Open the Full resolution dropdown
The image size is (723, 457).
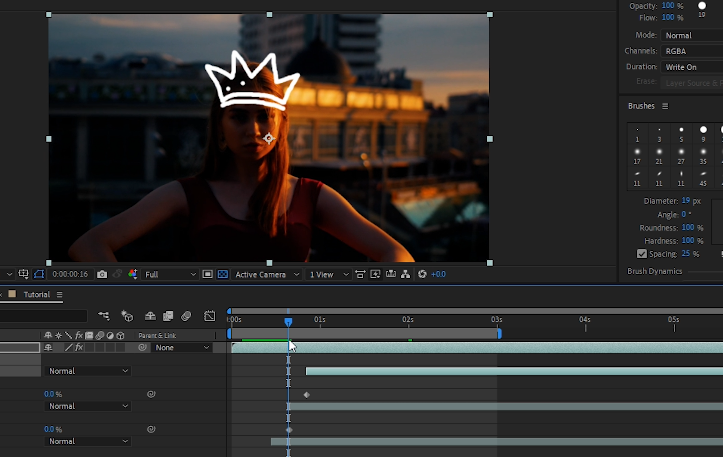pyautogui.click(x=170, y=274)
